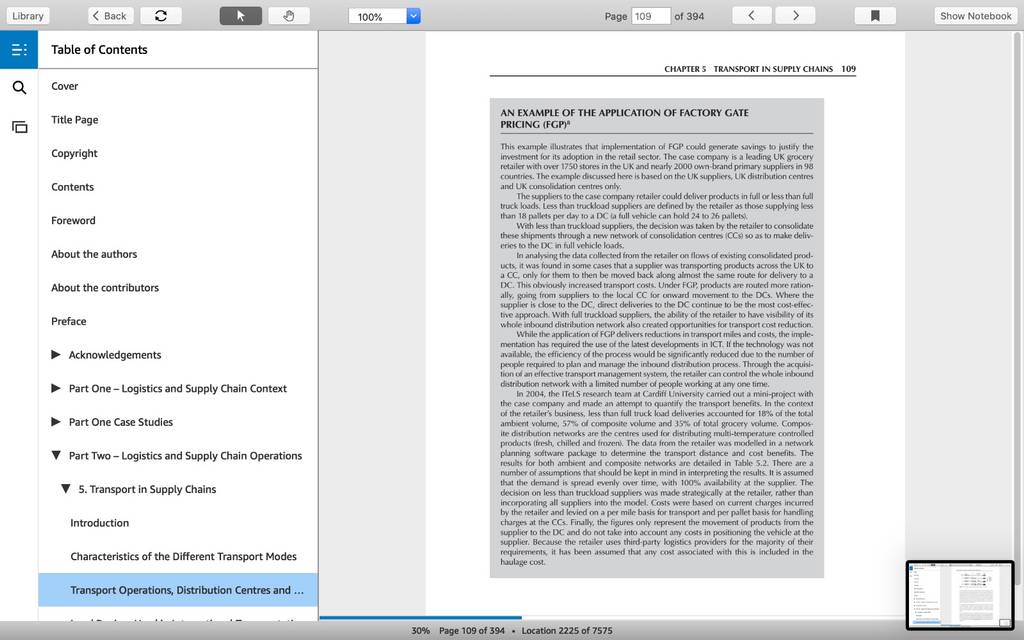Click the Back button
Screen dimensions: 1024x640
[110, 16]
